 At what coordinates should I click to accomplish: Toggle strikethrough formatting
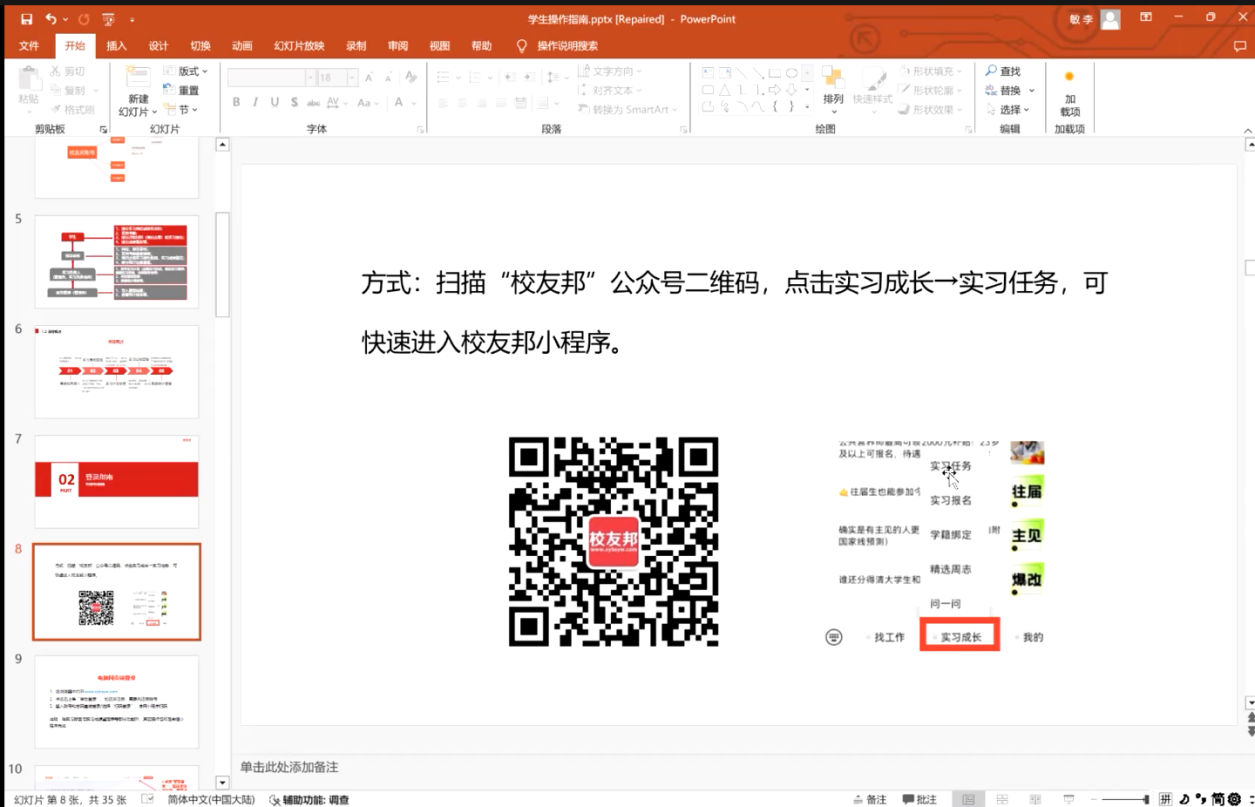pos(315,102)
